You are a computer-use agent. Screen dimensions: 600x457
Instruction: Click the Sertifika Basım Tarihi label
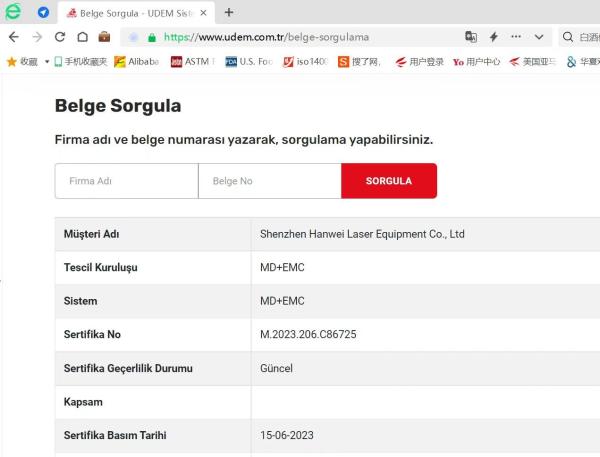(115, 435)
